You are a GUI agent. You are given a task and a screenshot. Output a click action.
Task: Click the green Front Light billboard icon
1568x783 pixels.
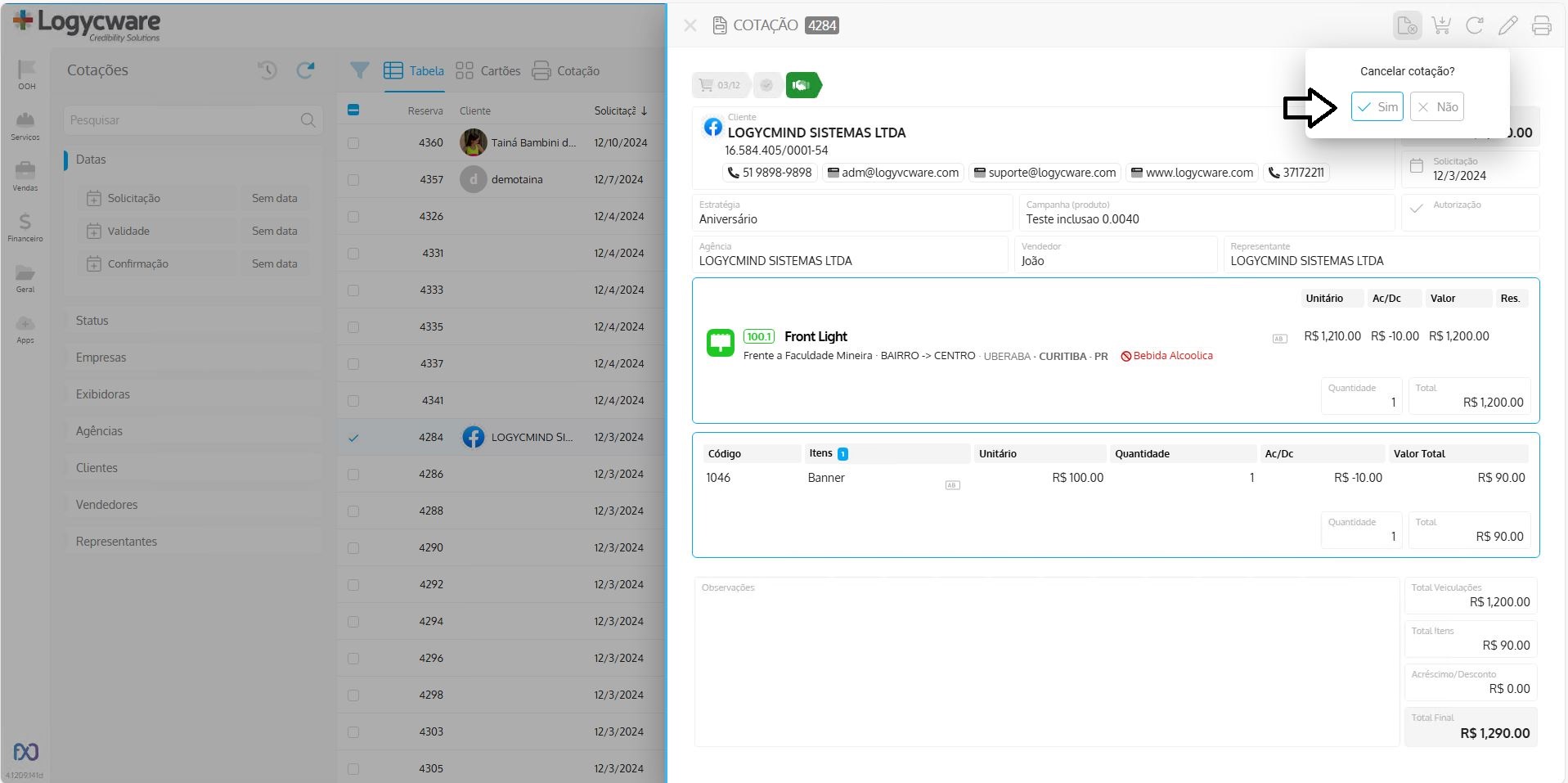point(721,343)
